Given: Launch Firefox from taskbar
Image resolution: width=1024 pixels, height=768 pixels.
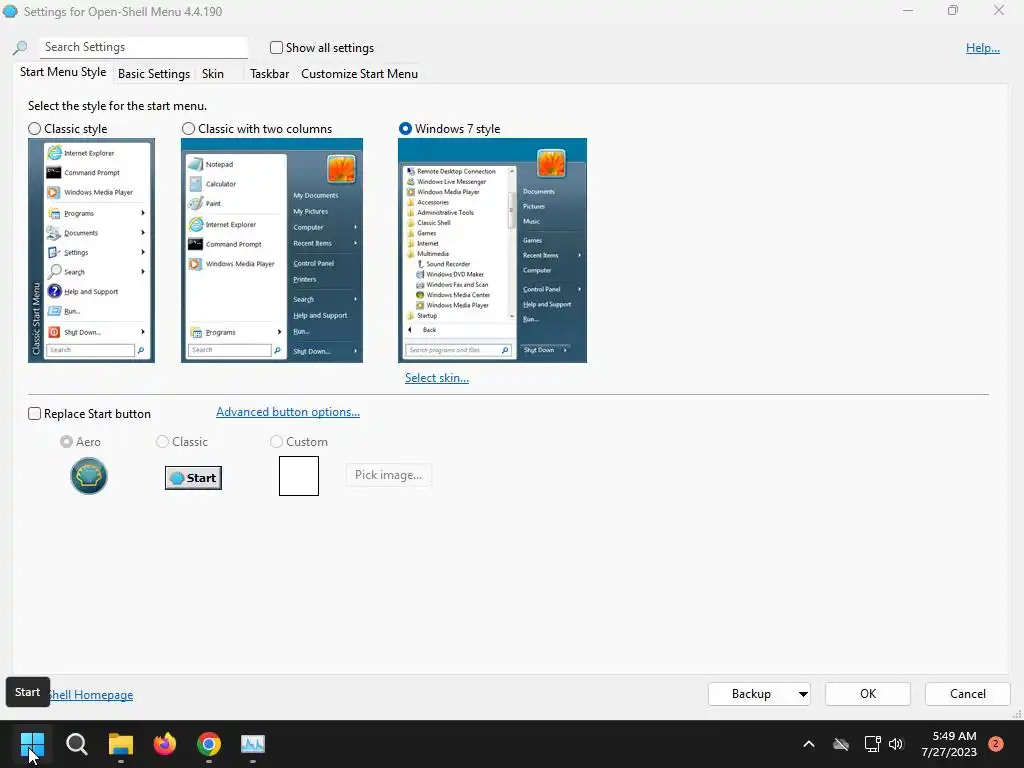Looking at the screenshot, I should coord(165,744).
